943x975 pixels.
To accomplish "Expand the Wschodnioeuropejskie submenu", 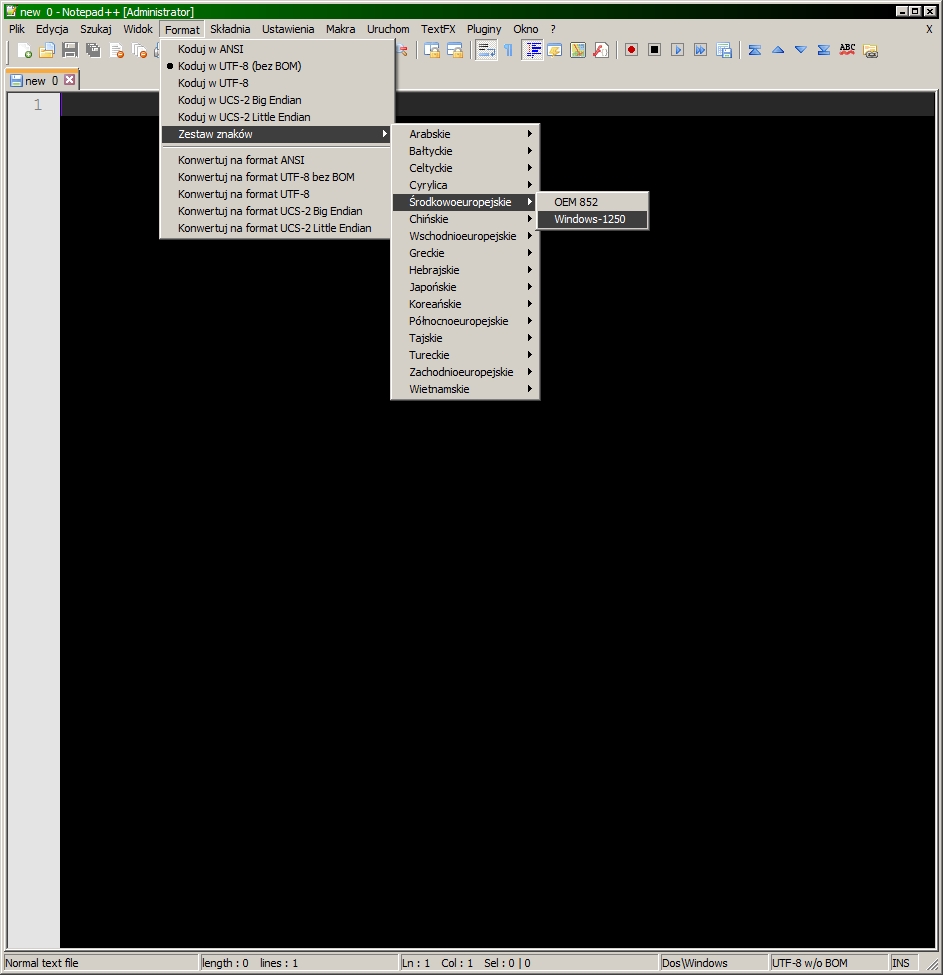I will (465, 236).
